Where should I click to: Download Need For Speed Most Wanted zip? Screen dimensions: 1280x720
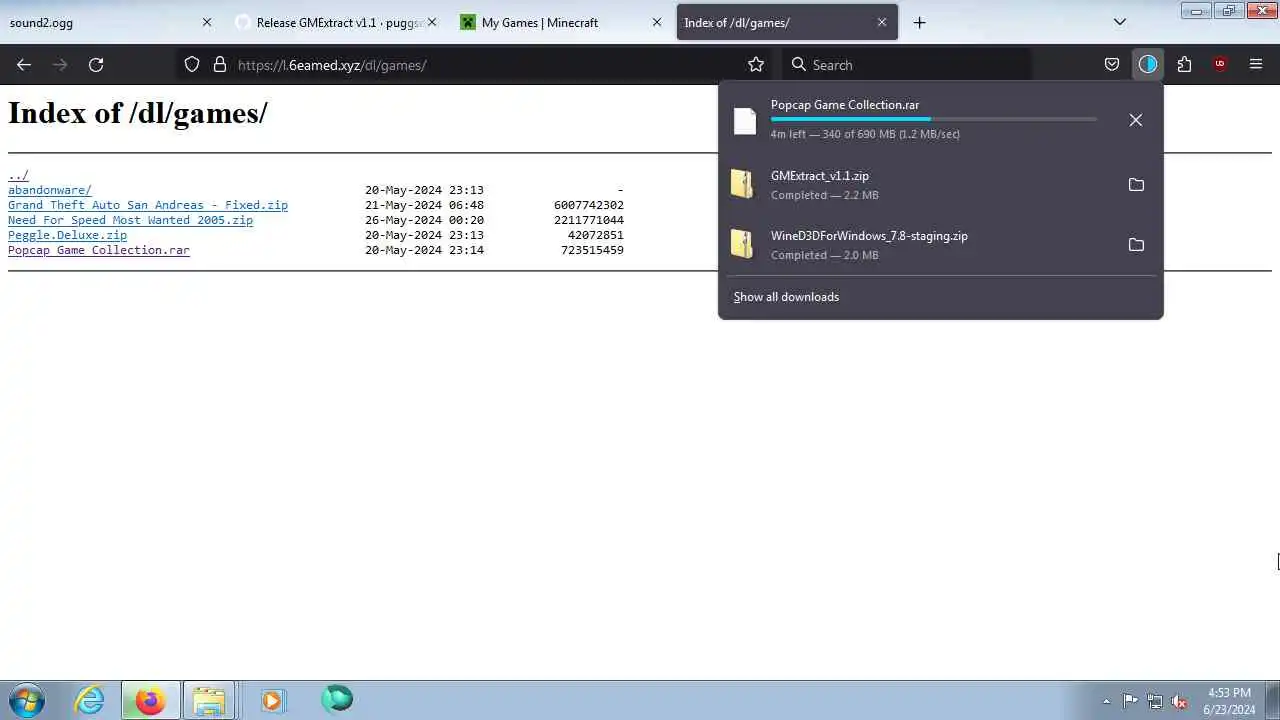(130, 220)
